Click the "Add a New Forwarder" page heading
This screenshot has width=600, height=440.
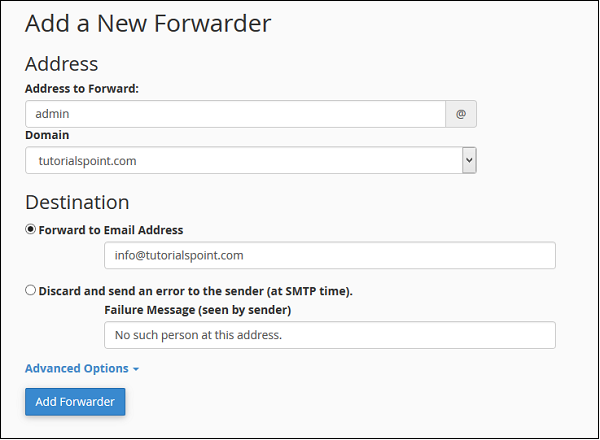tap(148, 22)
